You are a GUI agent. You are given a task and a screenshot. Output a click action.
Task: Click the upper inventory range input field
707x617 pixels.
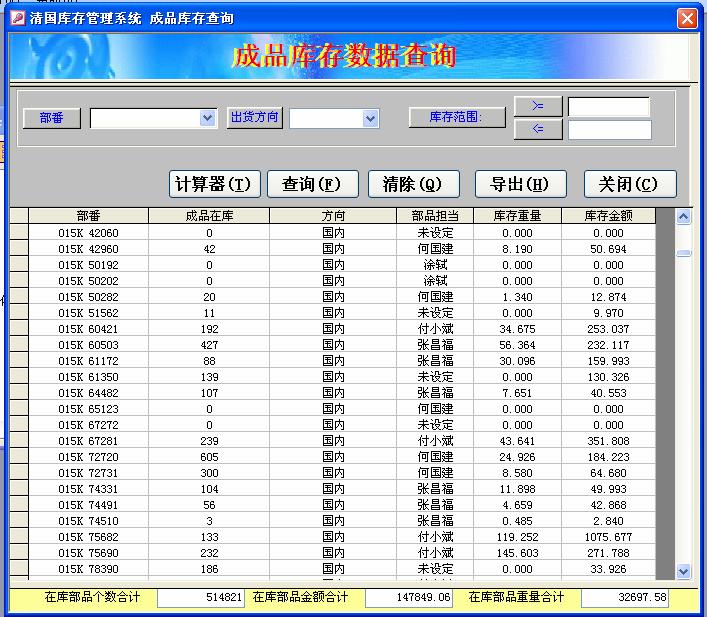[609, 106]
